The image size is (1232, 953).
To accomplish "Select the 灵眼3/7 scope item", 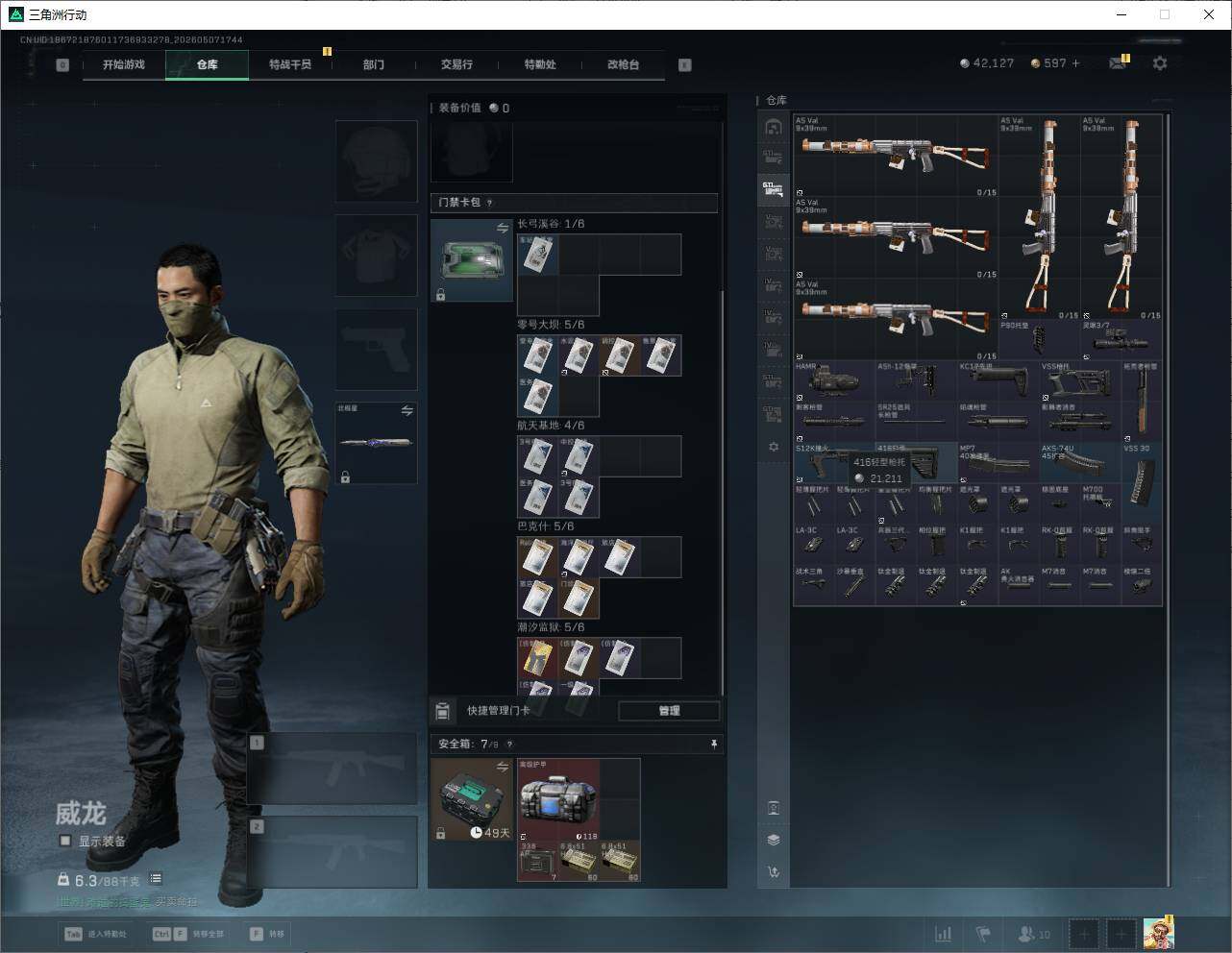I will pos(1121,340).
